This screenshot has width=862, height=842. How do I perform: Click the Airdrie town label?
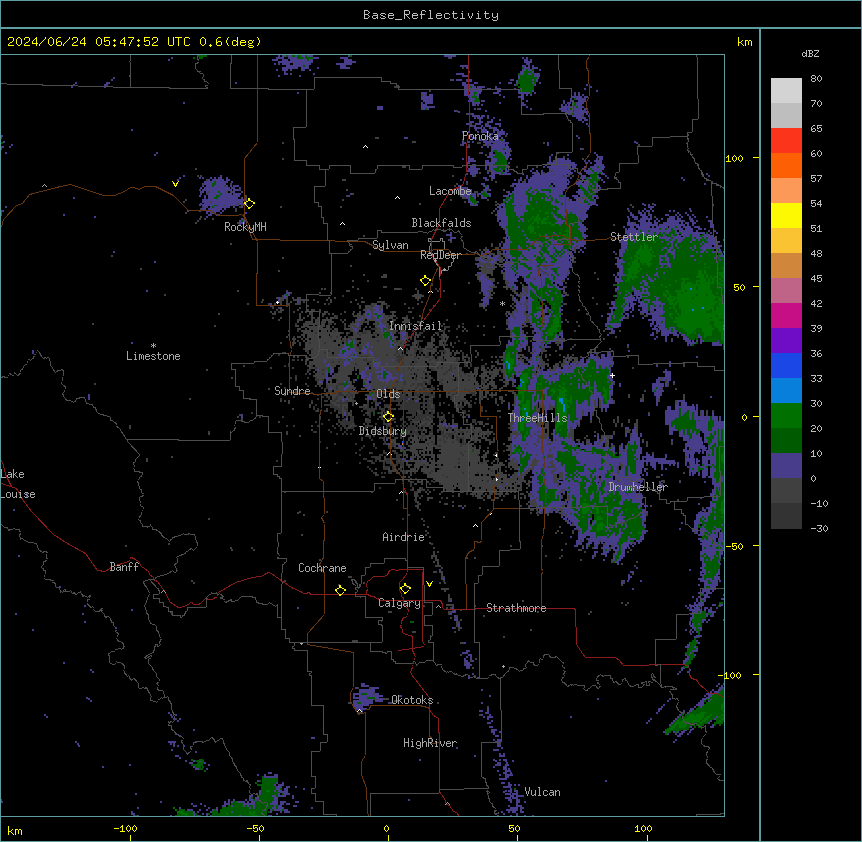click(403, 537)
